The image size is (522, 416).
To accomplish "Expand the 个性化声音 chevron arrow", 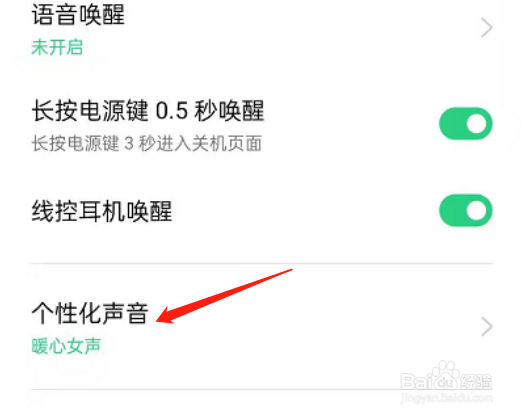I will coord(487,327).
